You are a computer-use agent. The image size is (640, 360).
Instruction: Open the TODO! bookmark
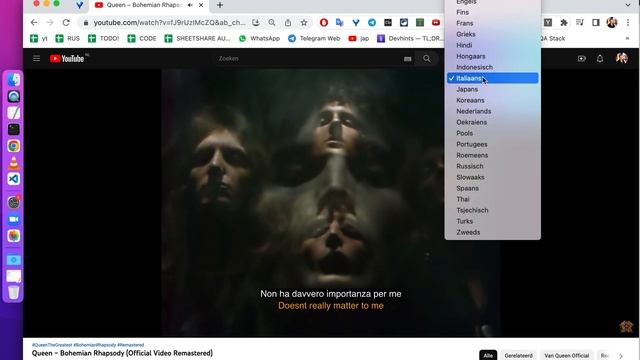click(x=104, y=38)
